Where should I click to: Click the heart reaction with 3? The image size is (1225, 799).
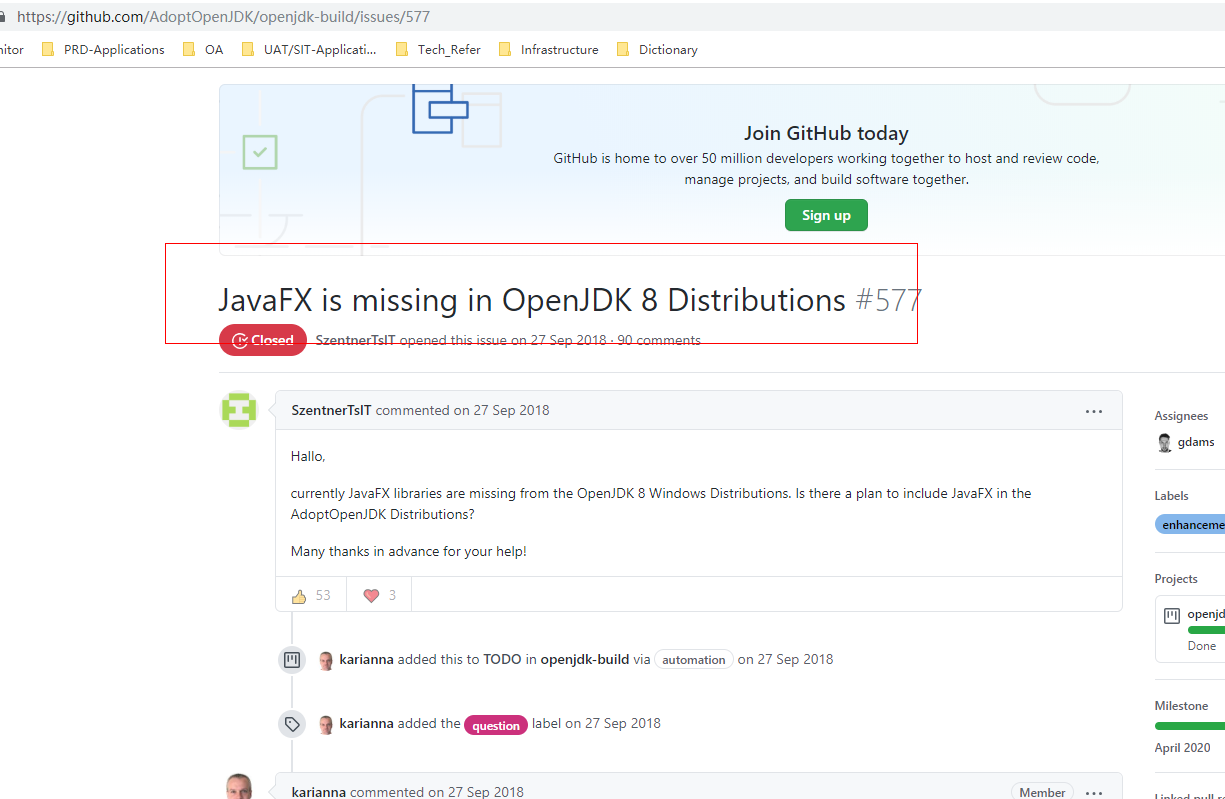click(x=379, y=595)
